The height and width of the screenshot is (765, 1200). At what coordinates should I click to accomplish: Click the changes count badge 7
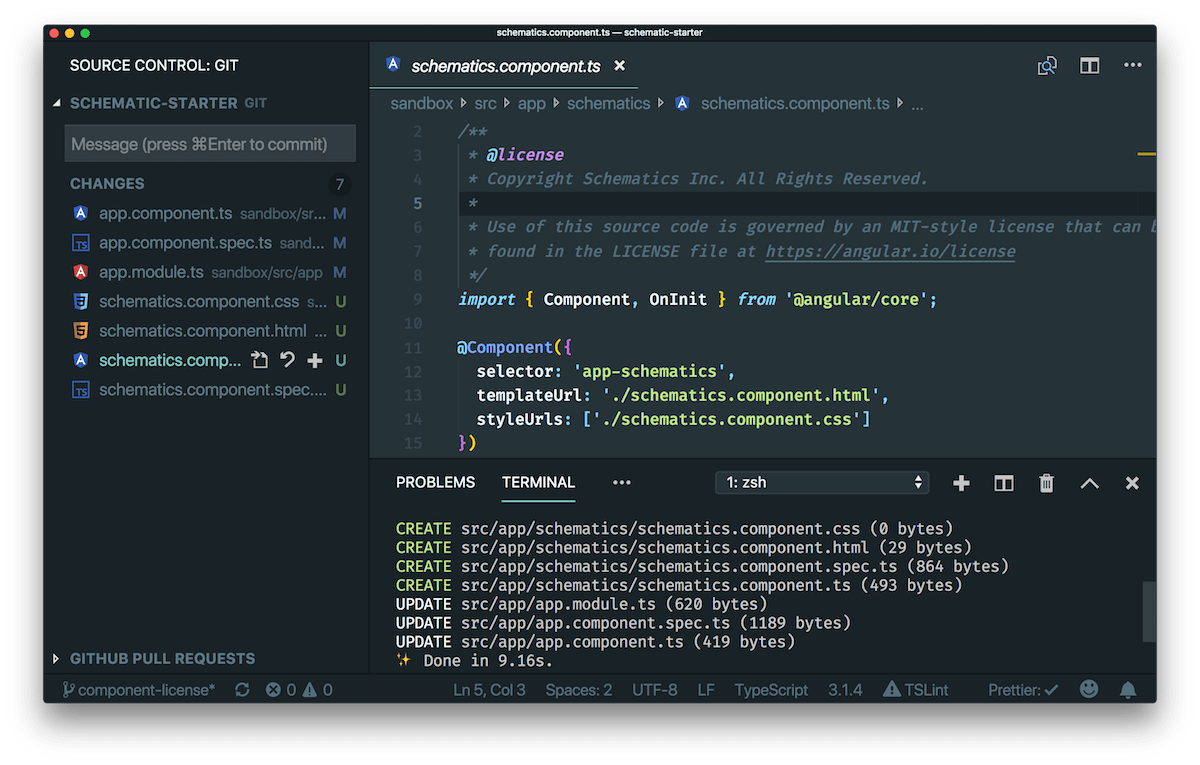pyautogui.click(x=340, y=184)
